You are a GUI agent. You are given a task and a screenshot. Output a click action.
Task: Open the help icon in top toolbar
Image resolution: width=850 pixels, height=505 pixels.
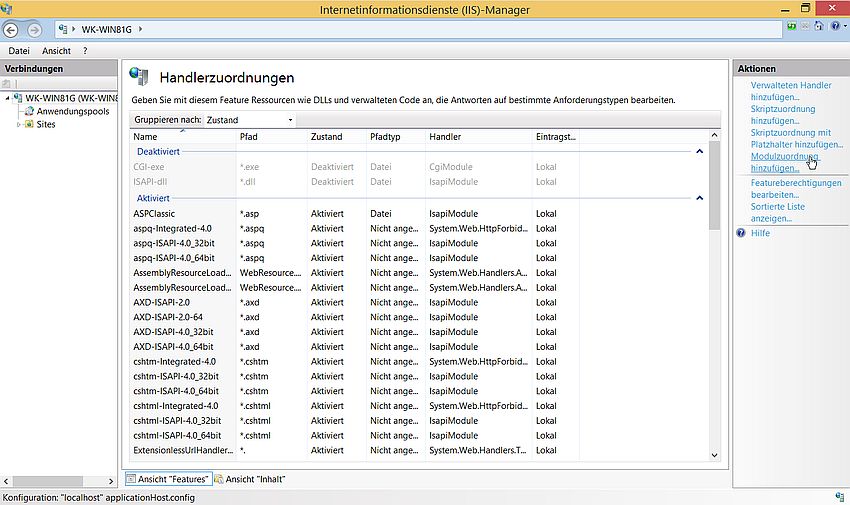(x=835, y=26)
